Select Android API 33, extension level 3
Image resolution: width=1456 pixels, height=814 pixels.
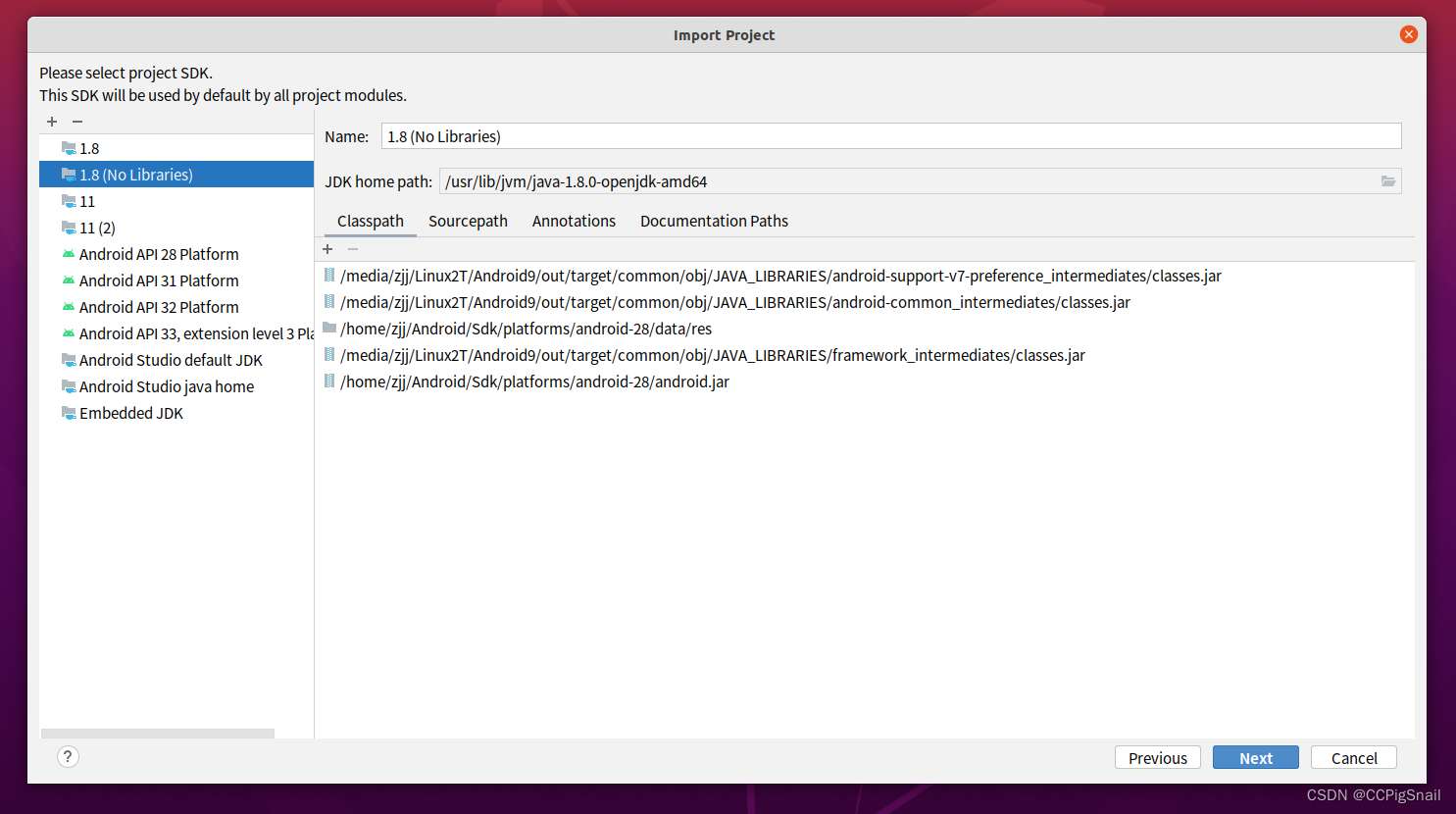coord(176,333)
